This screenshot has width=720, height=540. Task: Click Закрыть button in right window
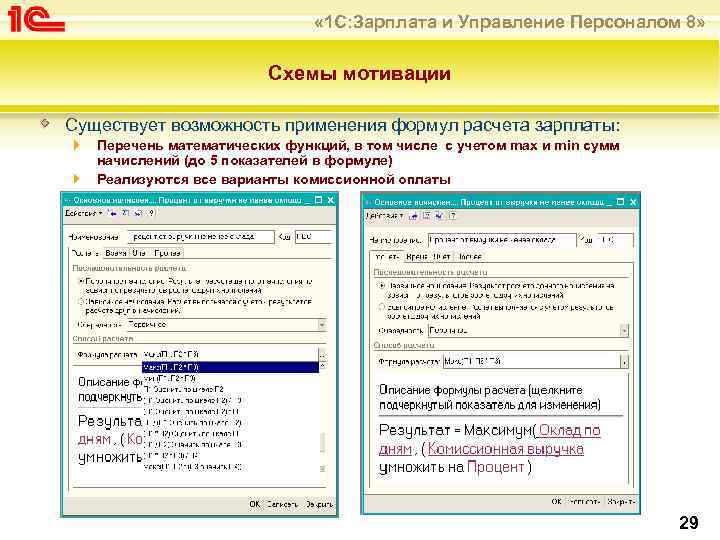621,501
